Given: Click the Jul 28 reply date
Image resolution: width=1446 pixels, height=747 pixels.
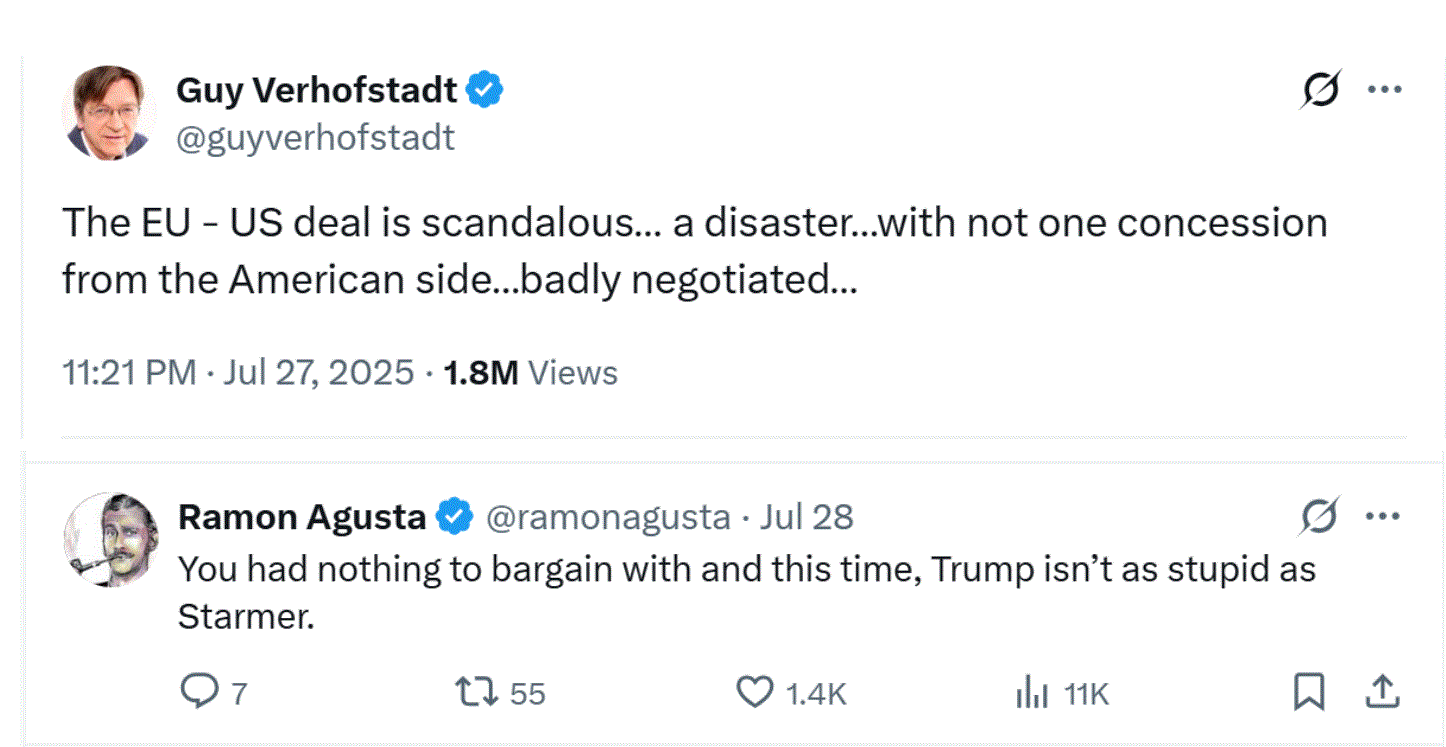Looking at the screenshot, I should [806, 518].
